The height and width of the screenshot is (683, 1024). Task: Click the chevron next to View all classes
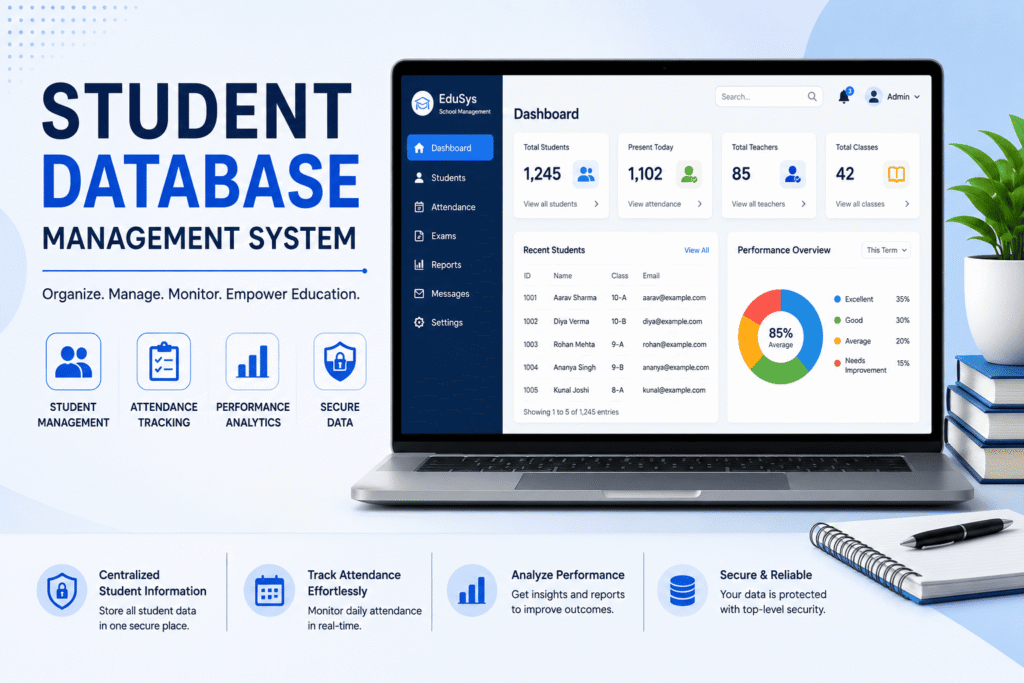pyautogui.click(x=907, y=204)
